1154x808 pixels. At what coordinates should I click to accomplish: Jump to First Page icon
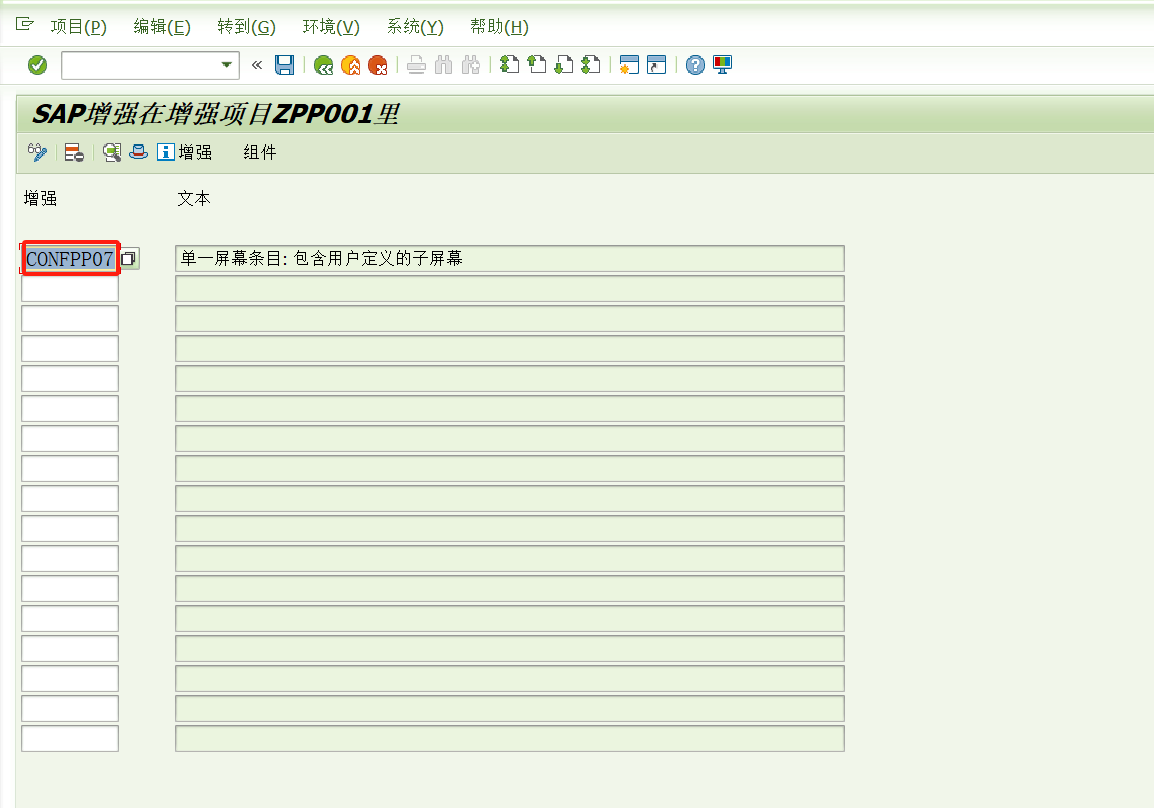tap(509, 65)
